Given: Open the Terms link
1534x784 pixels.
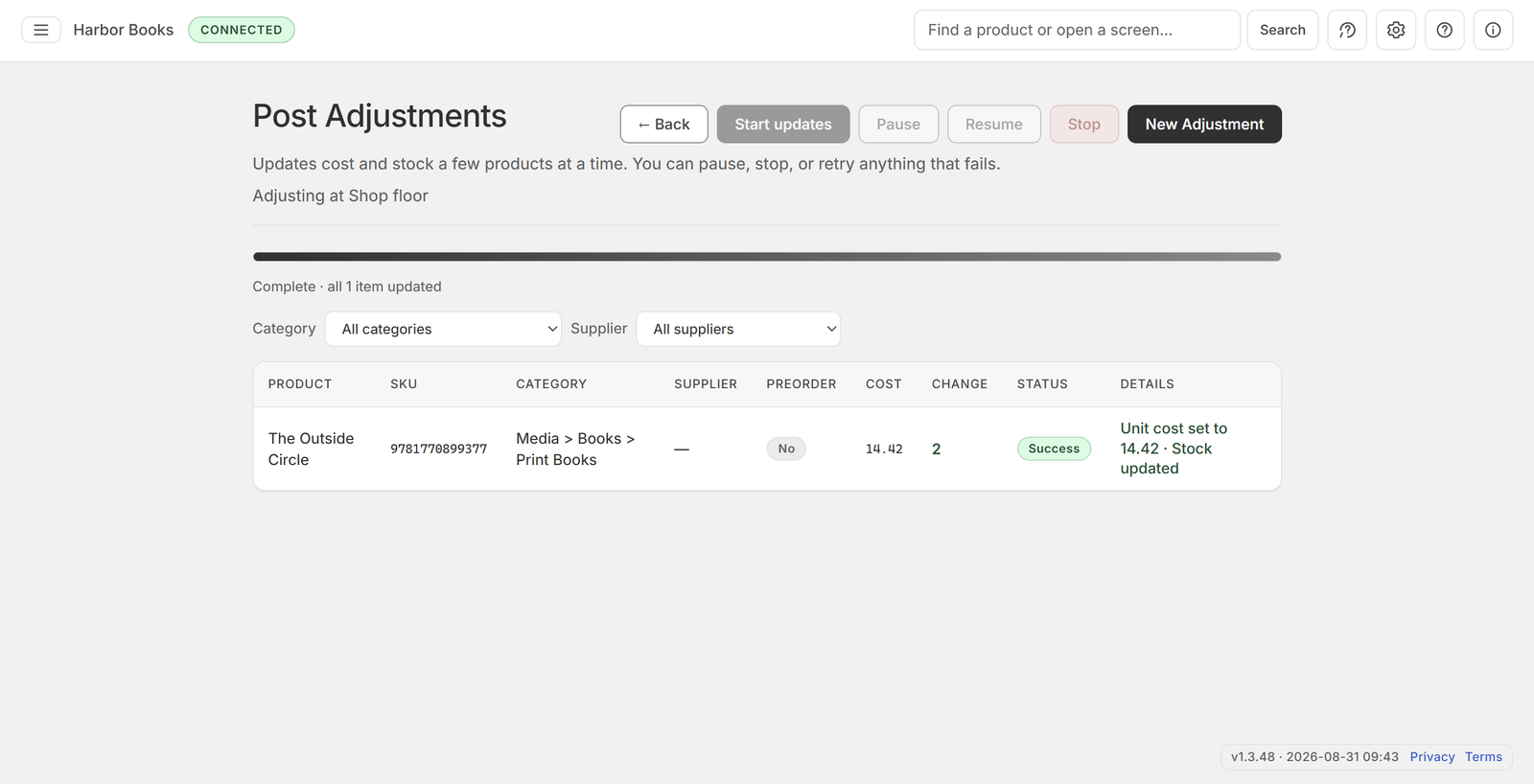Looking at the screenshot, I should tap(1483, 757).
